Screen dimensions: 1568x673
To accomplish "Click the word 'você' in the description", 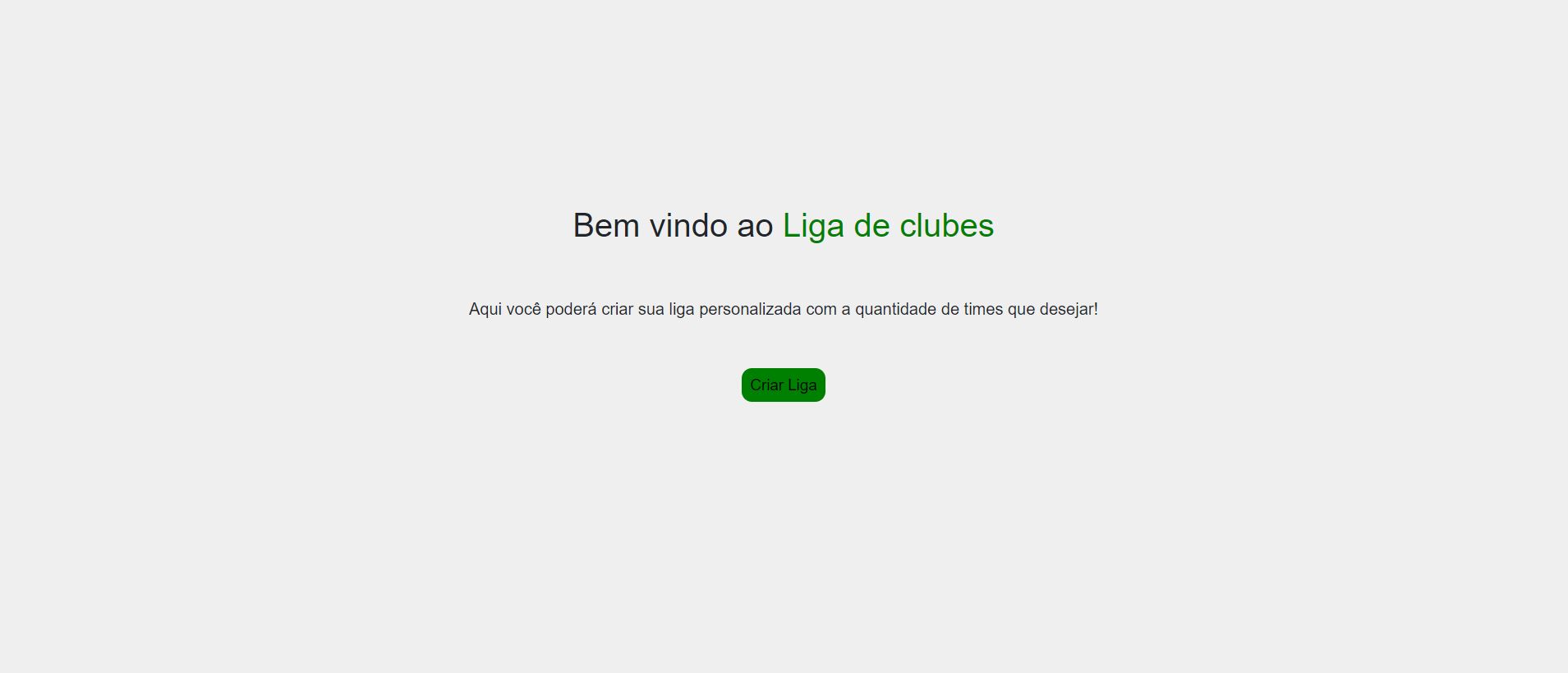I will pyautogui.click(x=523, y=310).
